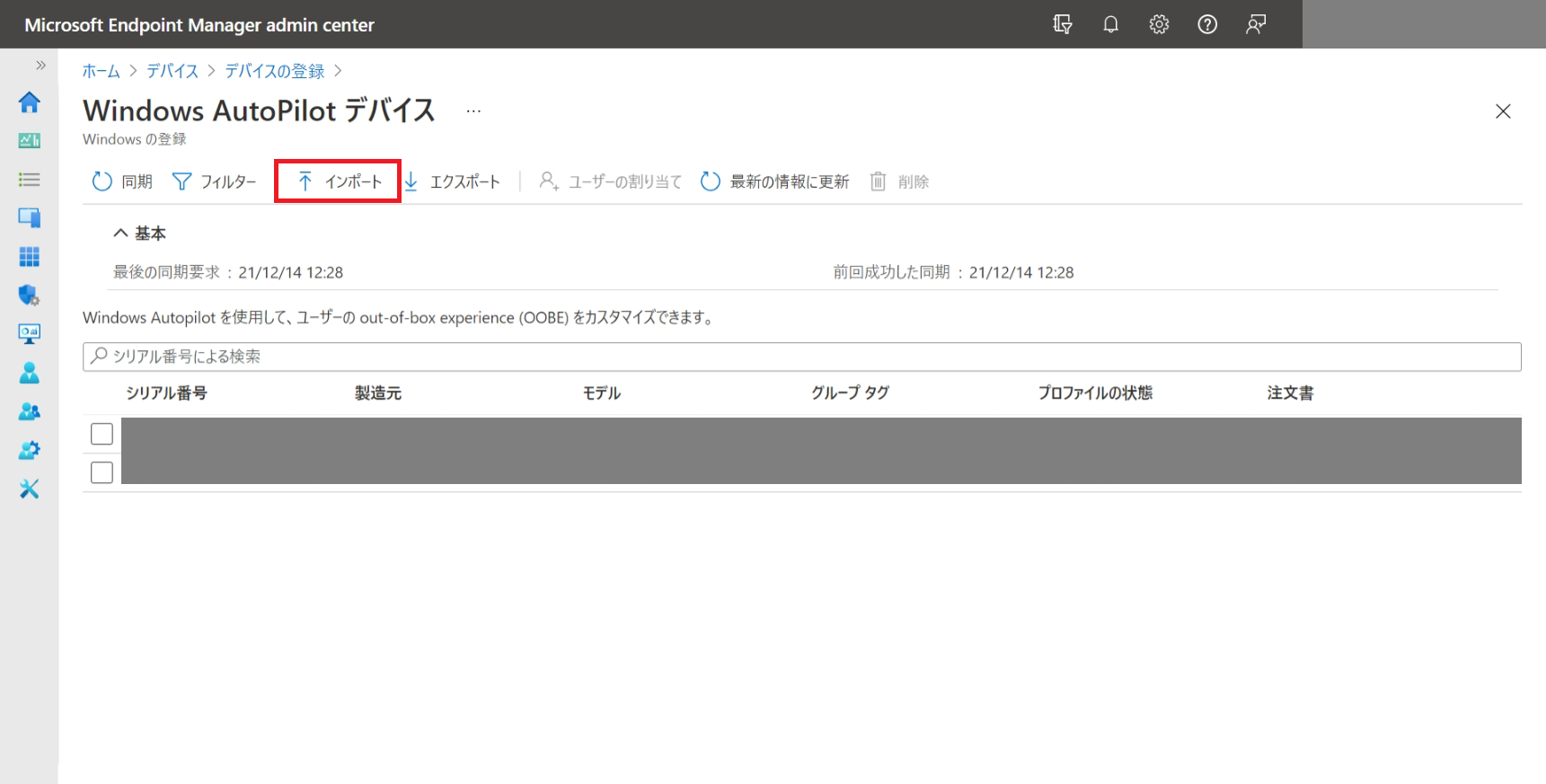Open the ellipsis menu next to the page title
Screen dimensions: 1546x784
click(473, 111)
